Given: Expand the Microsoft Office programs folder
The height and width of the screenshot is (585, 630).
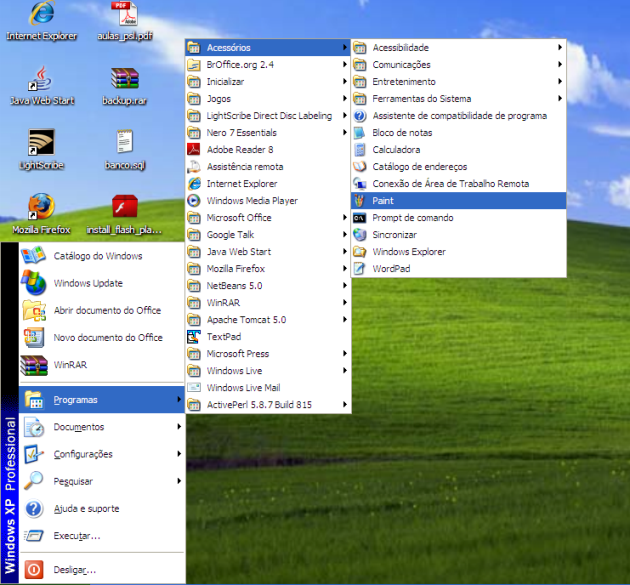Looking at the screenshot, I should point(238,218).
